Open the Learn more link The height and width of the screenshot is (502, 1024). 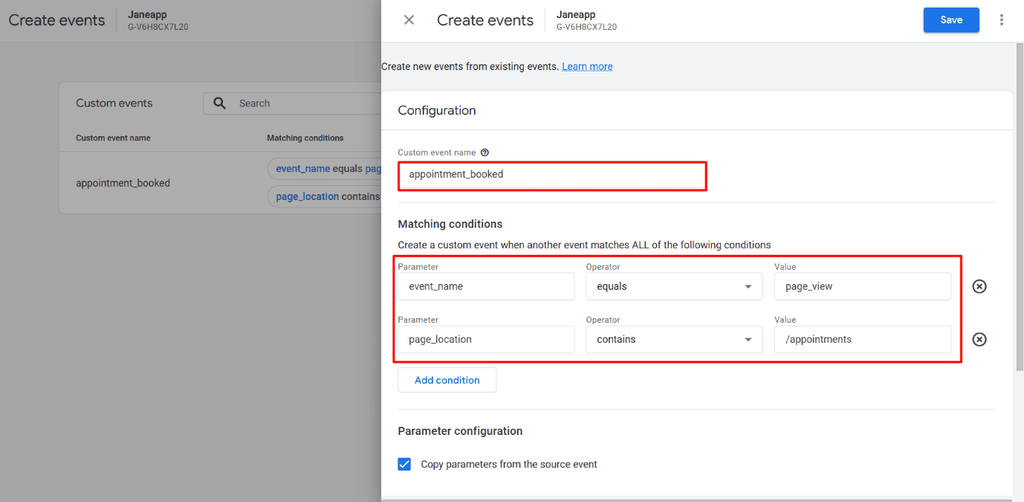(x=587, y=67)
